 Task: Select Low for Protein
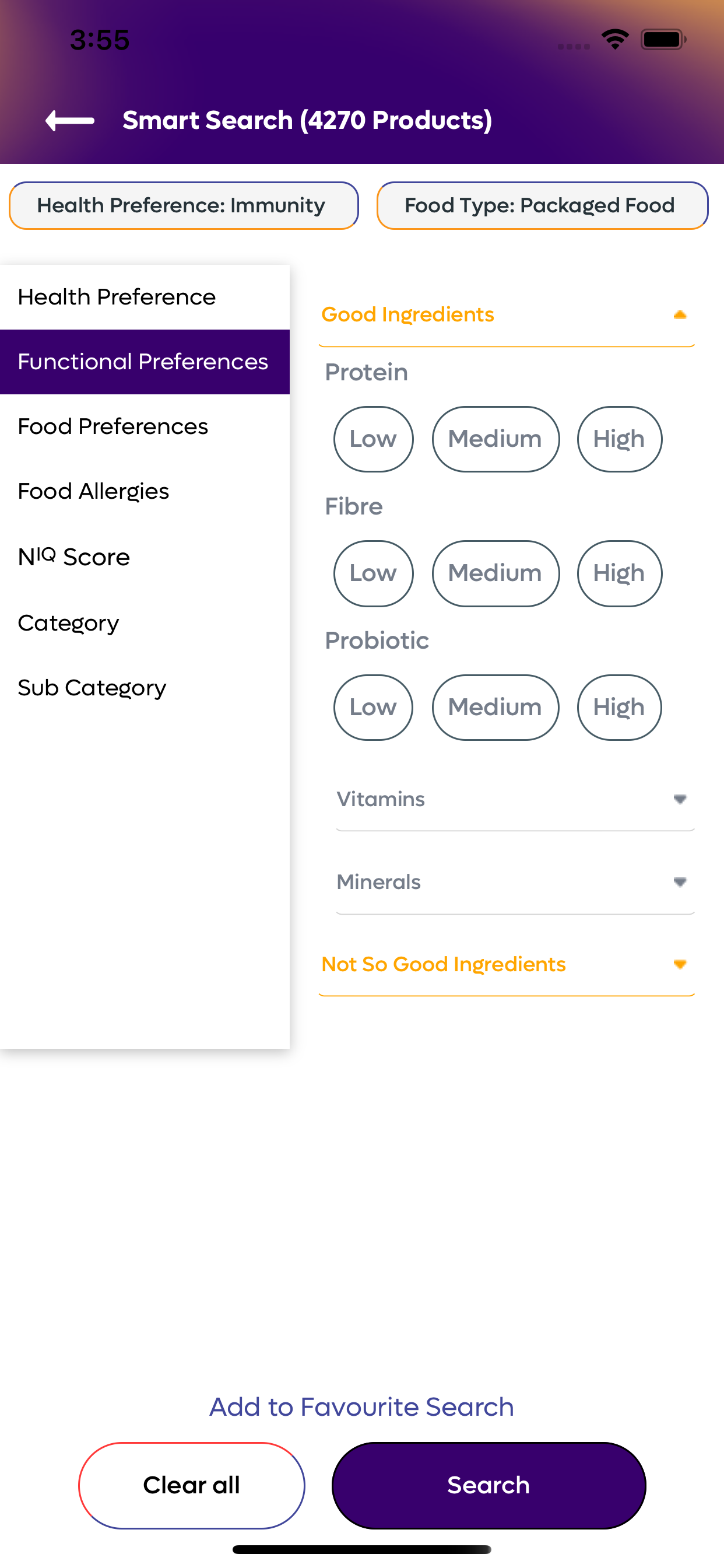click(x=373, y=439)
